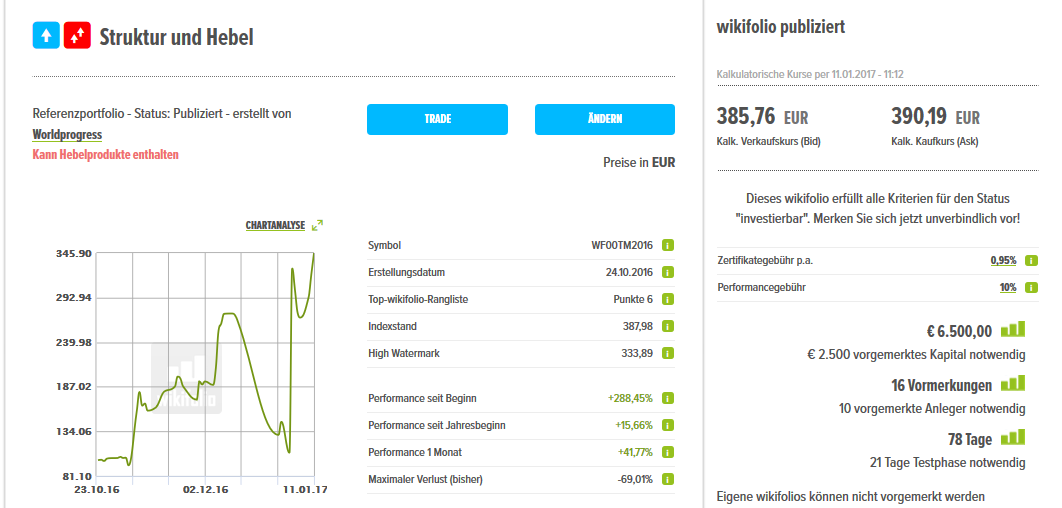Image resolution: width=1062 pixels, height=508 pixels.
Task: Click the info icon beside Top-wikifolio-Rangliste
Action: (x=667, y=299)
